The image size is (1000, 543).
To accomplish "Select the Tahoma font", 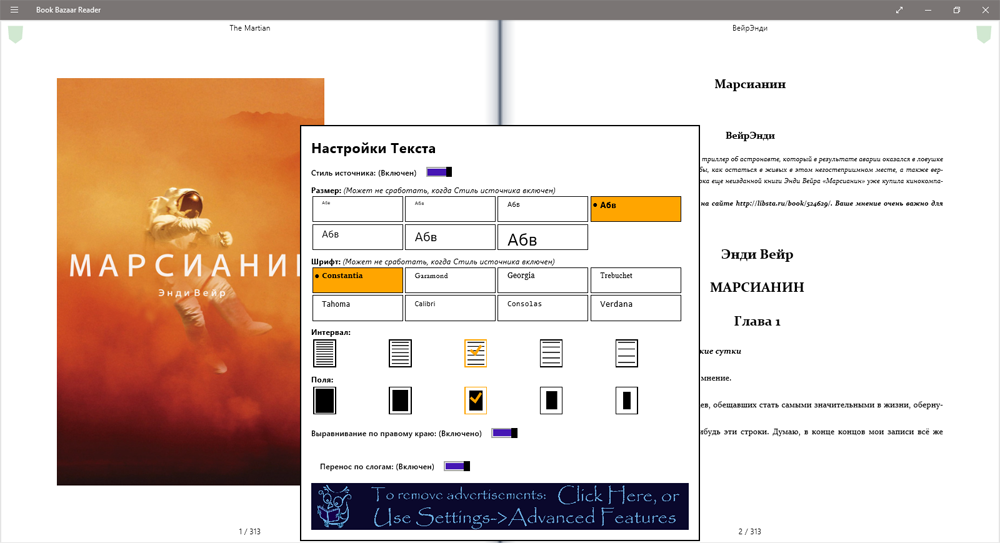I will (357, 308).
